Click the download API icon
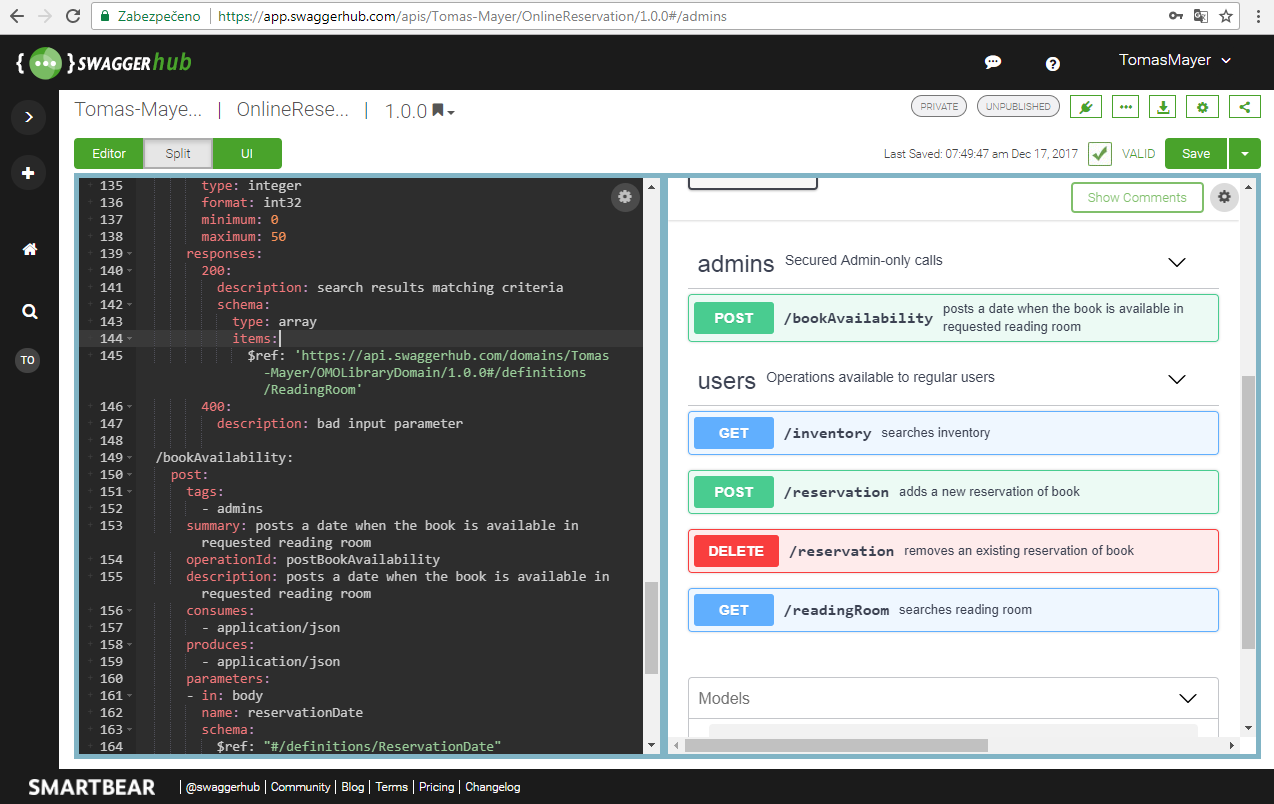Screen dimensions: 1274x804 (1163, 107)
